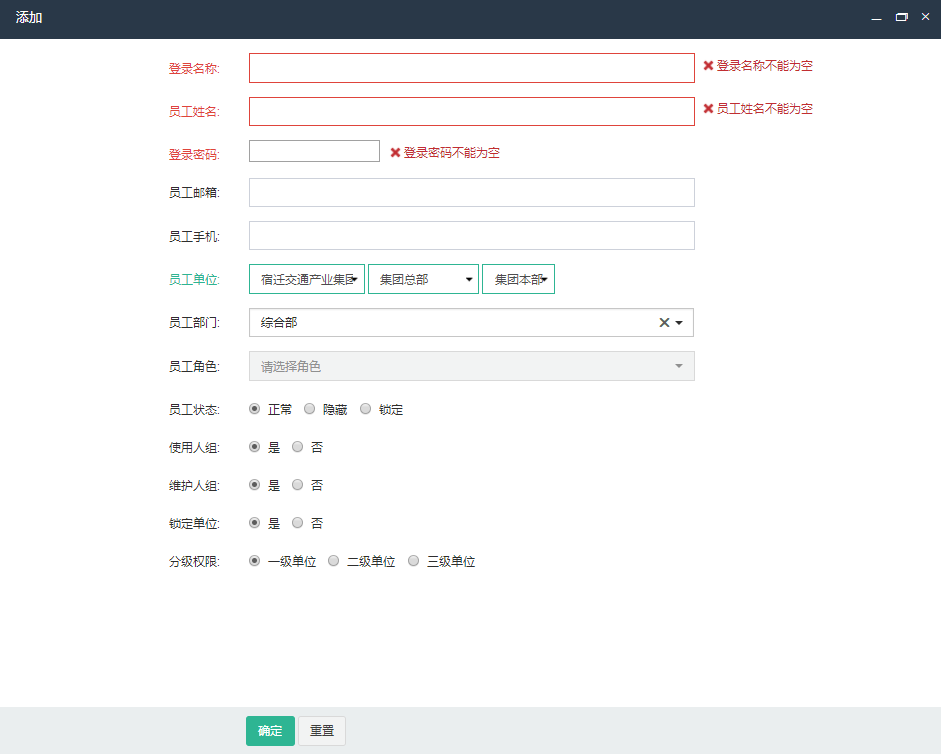
Task: Set 使用人组 to 否
Action: pos(298,447)
